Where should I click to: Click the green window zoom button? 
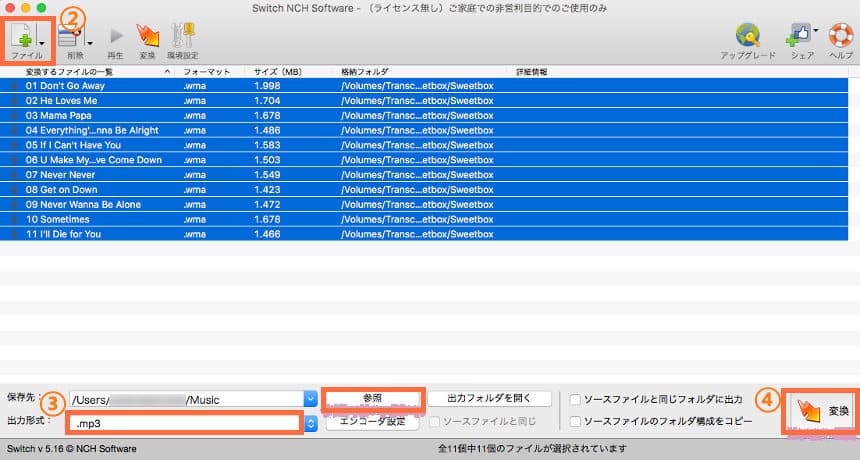click(41, 8)
